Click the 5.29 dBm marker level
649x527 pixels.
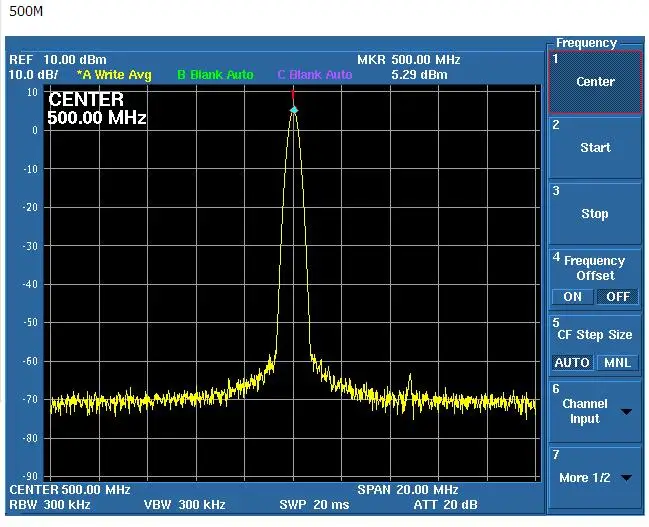[419, 75]
